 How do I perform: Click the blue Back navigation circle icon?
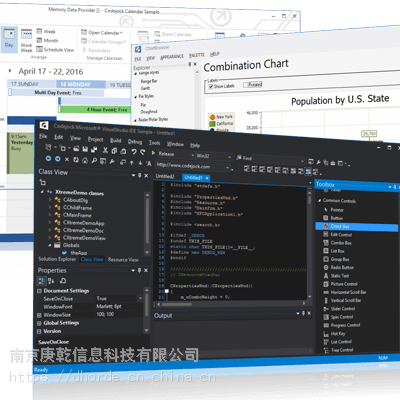click(x=49, y=159)
